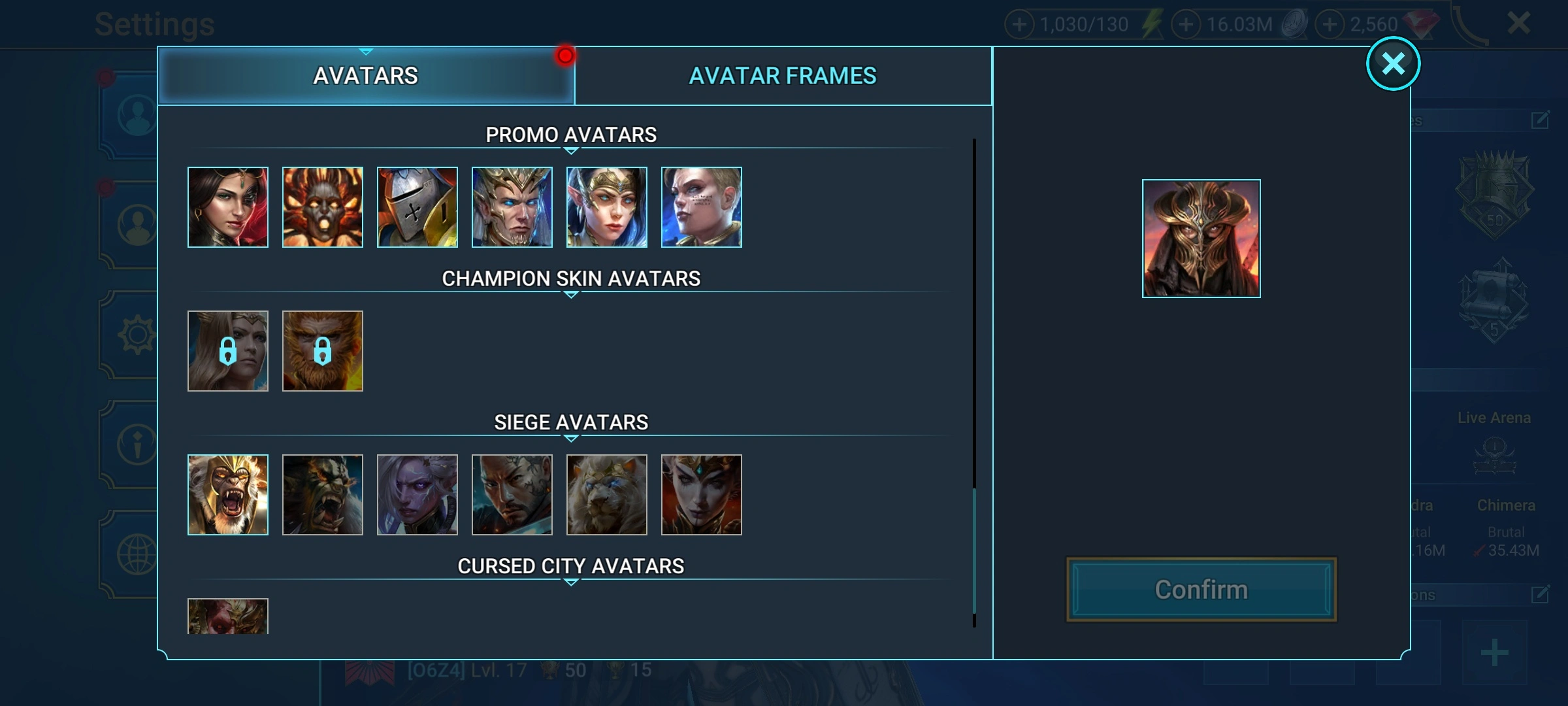The image size is (1568, 706).
Task: Click the locked woman champion skin avatar
Action: (x=227, y=351)
